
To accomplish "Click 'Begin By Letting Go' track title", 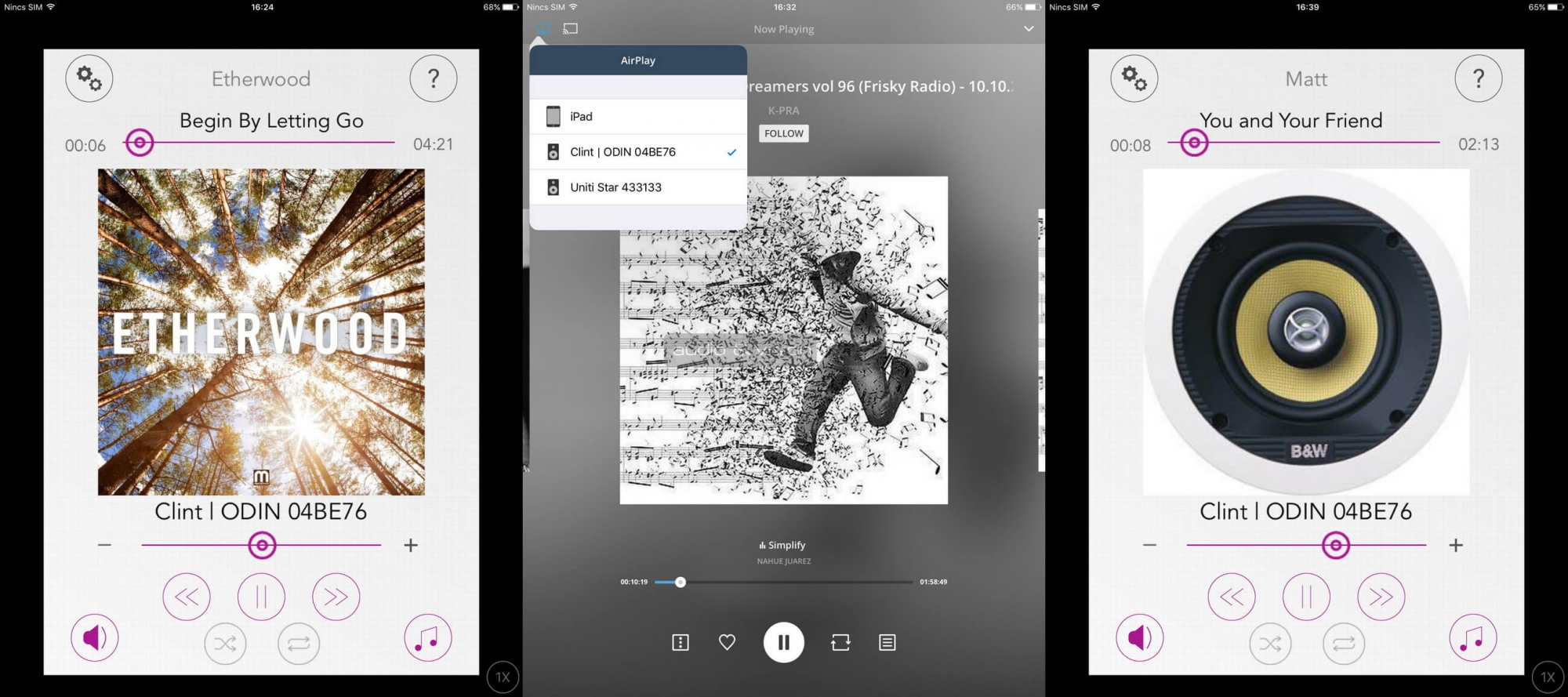I will click(x=271, y=121).
